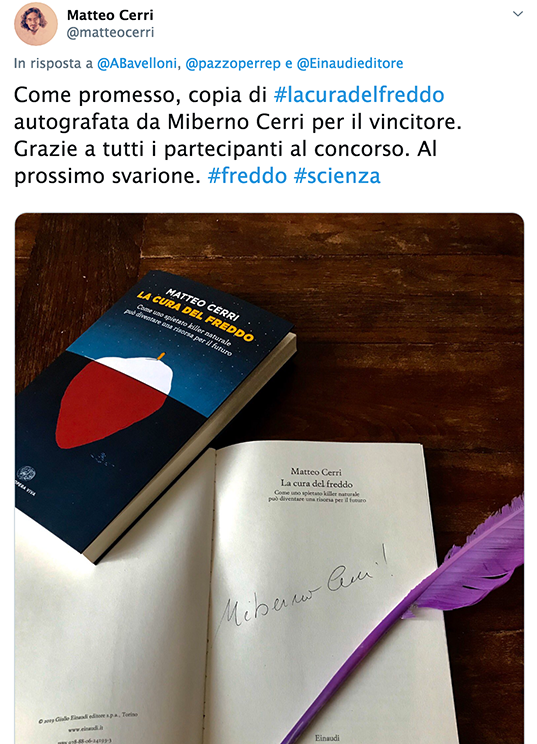This screenshot has width=537, height=744.
Task: Go to the @Einaudieditore profile
Action: point(350,64)
